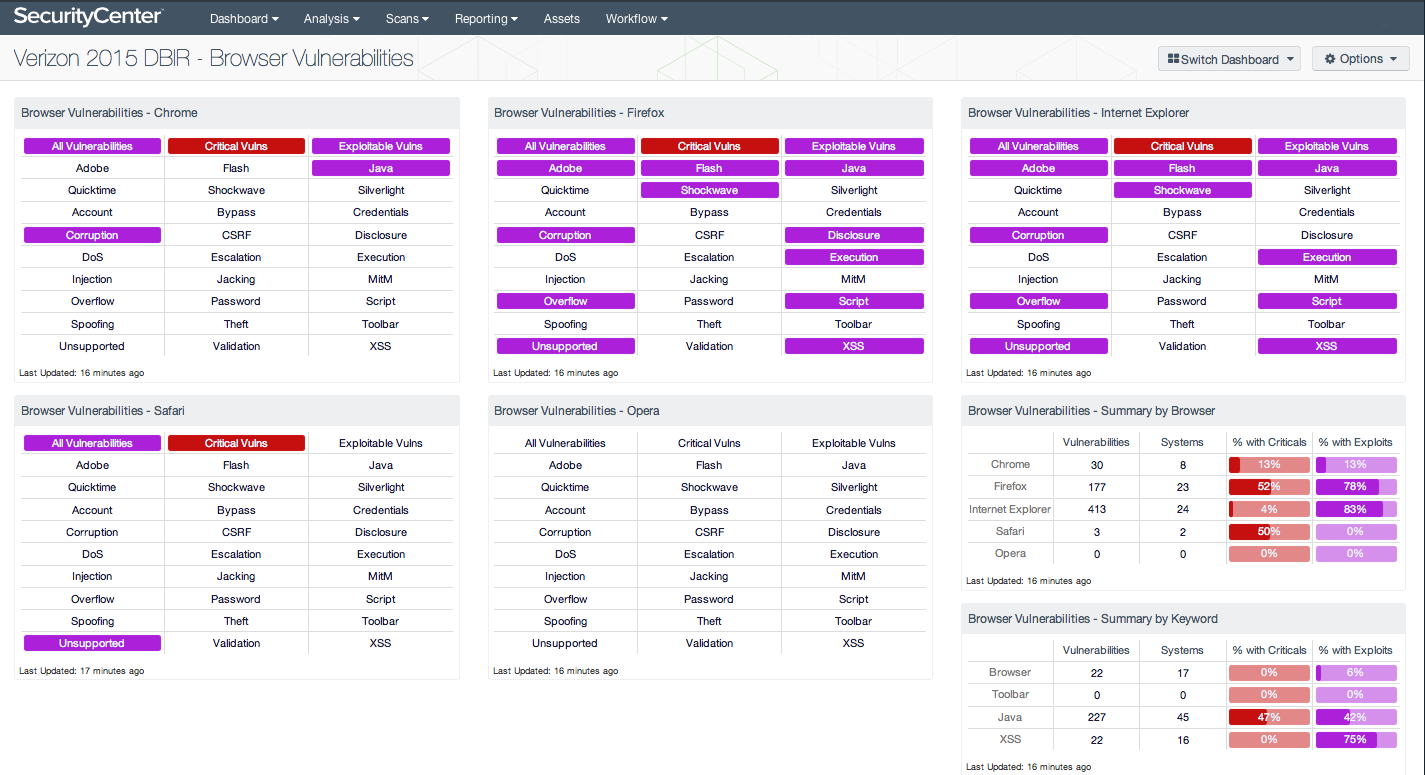Open the Options gear dropdown
This screenshot has width=1425, height=775.
tap(1360, 59)
